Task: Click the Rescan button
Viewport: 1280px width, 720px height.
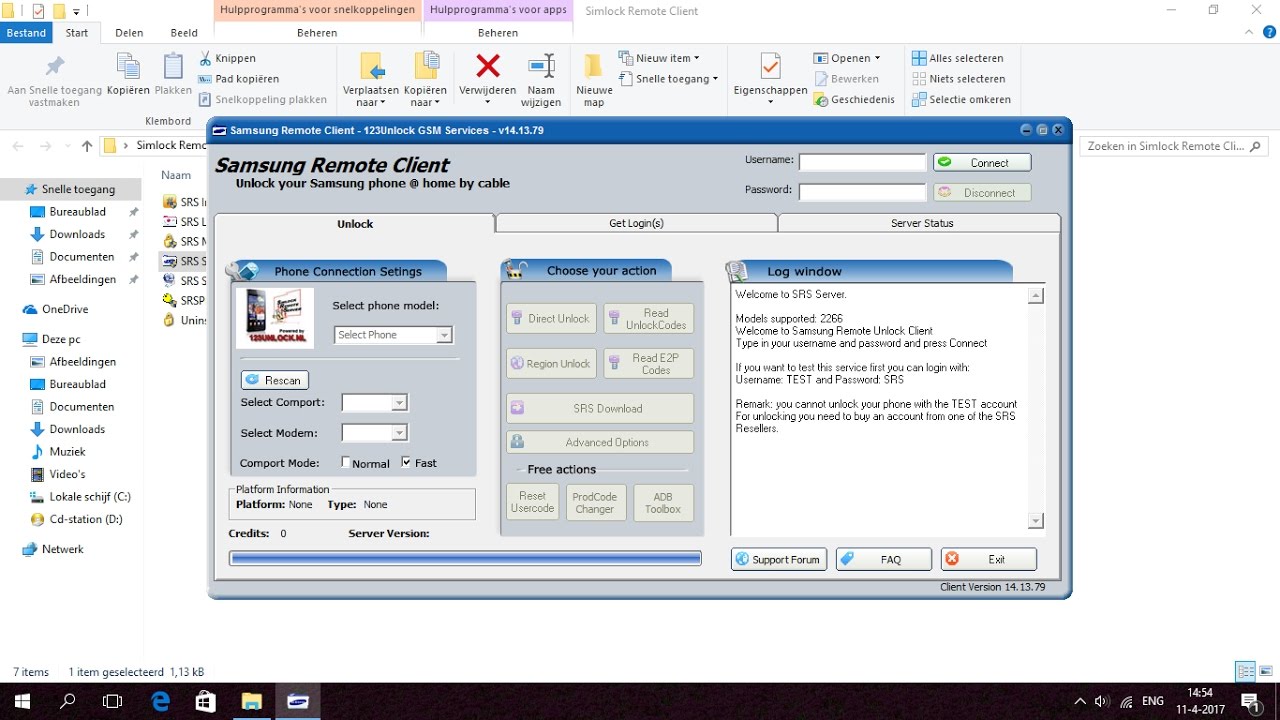Action: click(275, 380)
